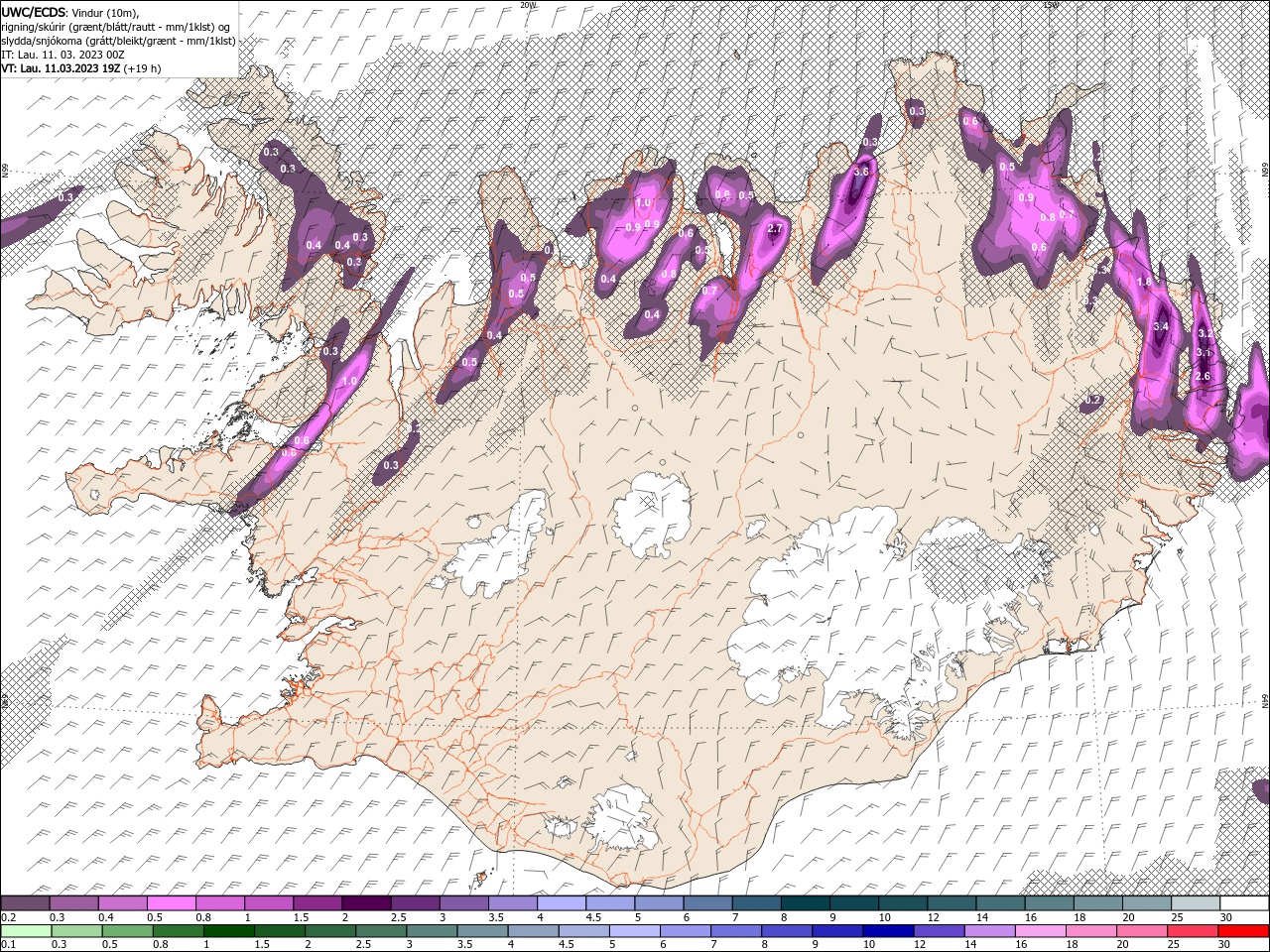Click the 'rigning/skúrir' legend description line

tap(115, 27)
